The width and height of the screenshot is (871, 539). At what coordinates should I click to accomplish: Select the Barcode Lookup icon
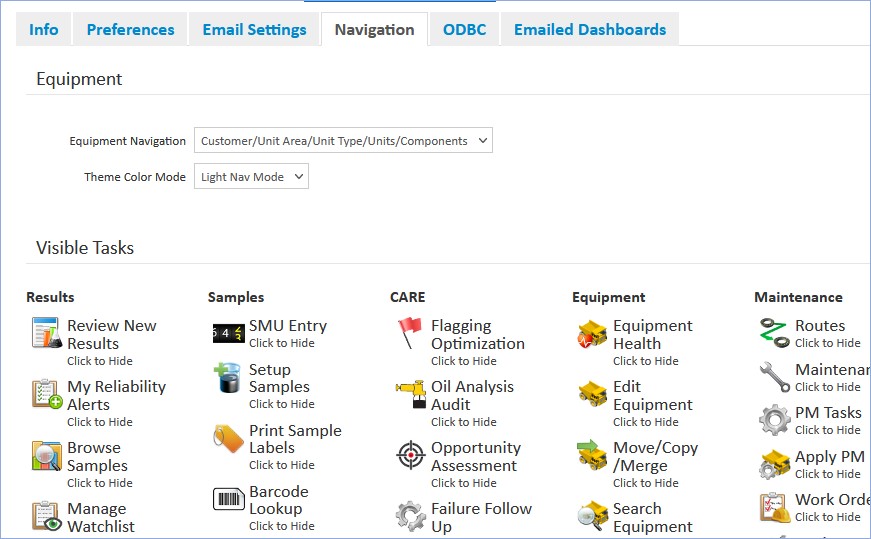click(x=228, y=499)
